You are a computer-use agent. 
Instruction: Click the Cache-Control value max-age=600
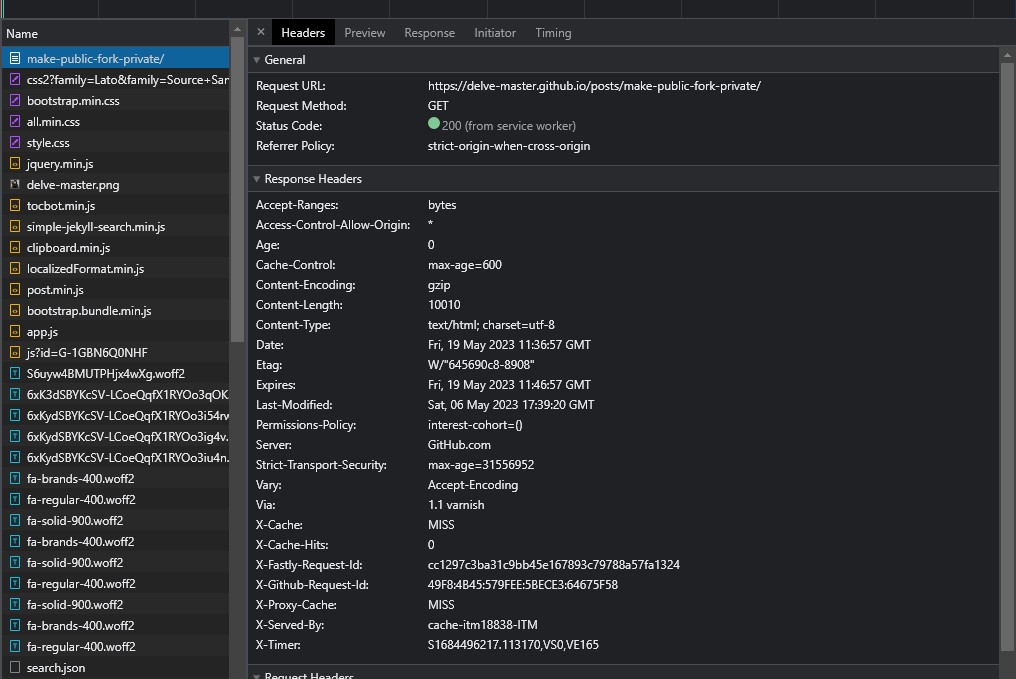click(x=465, y=264)
